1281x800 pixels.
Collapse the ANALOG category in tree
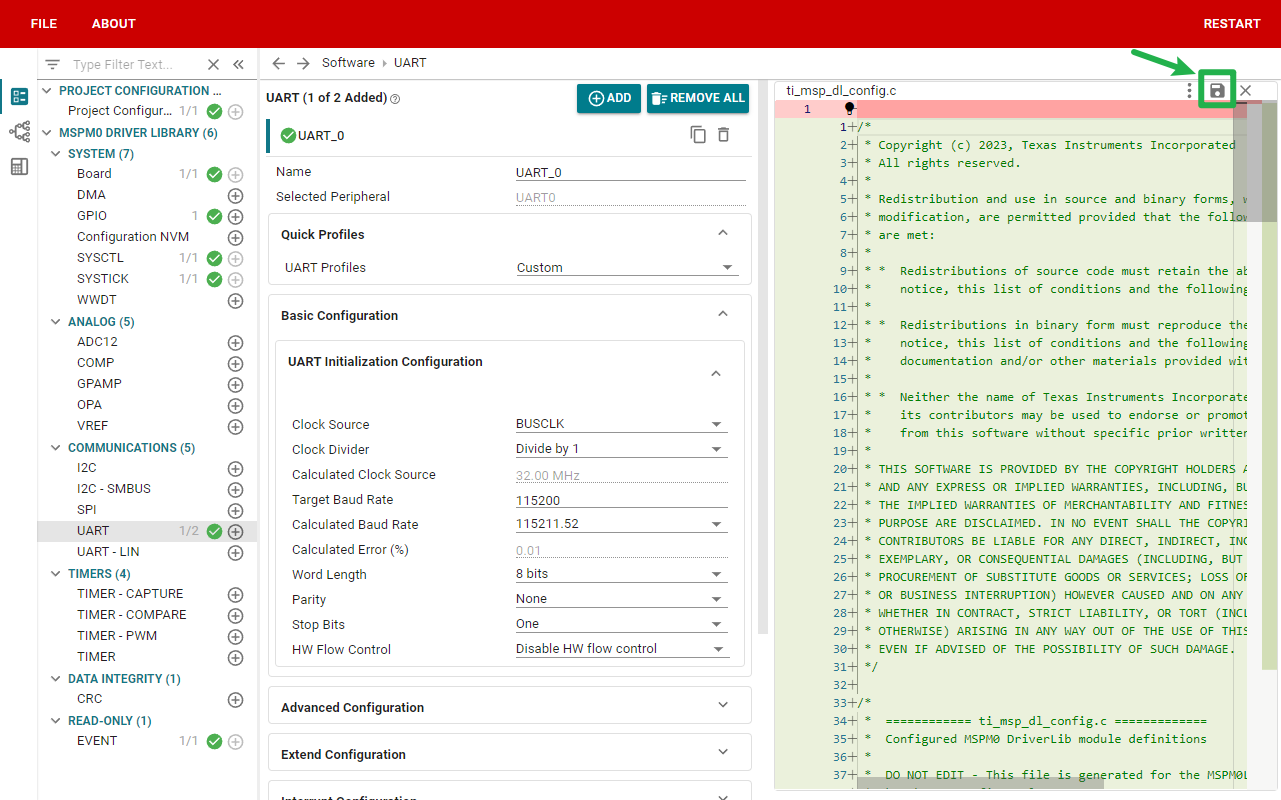point(57,322)
